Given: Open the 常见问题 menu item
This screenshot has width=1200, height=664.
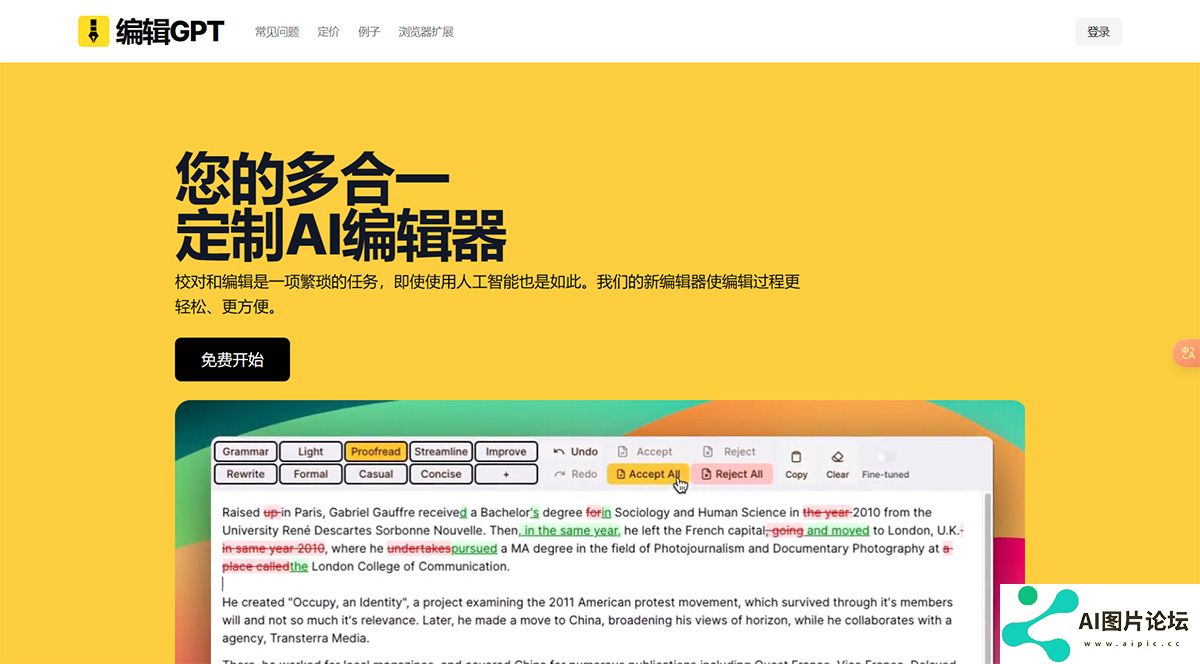Looking at the screenshot, I should (x=277, y=32).
